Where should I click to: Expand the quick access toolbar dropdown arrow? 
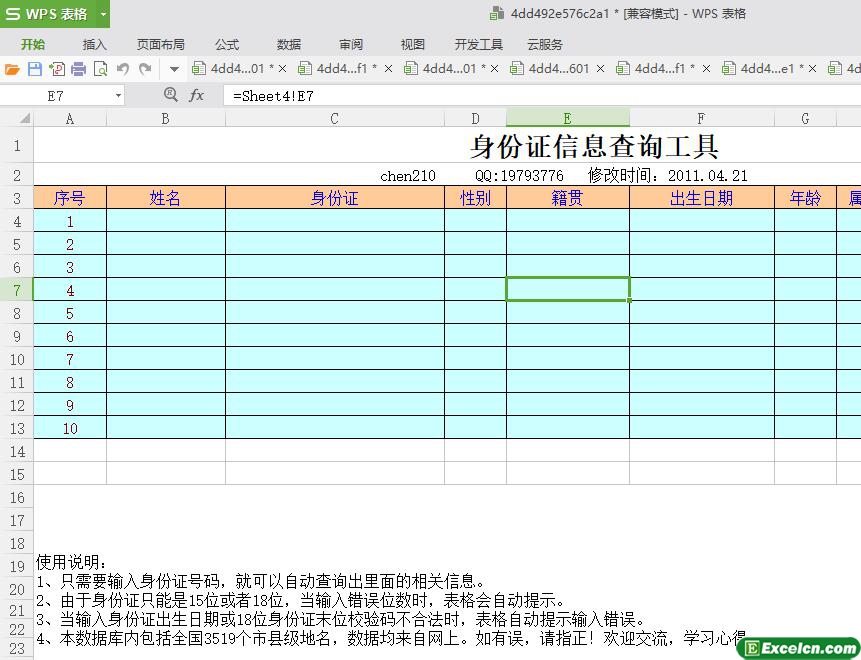coord(174,69)
